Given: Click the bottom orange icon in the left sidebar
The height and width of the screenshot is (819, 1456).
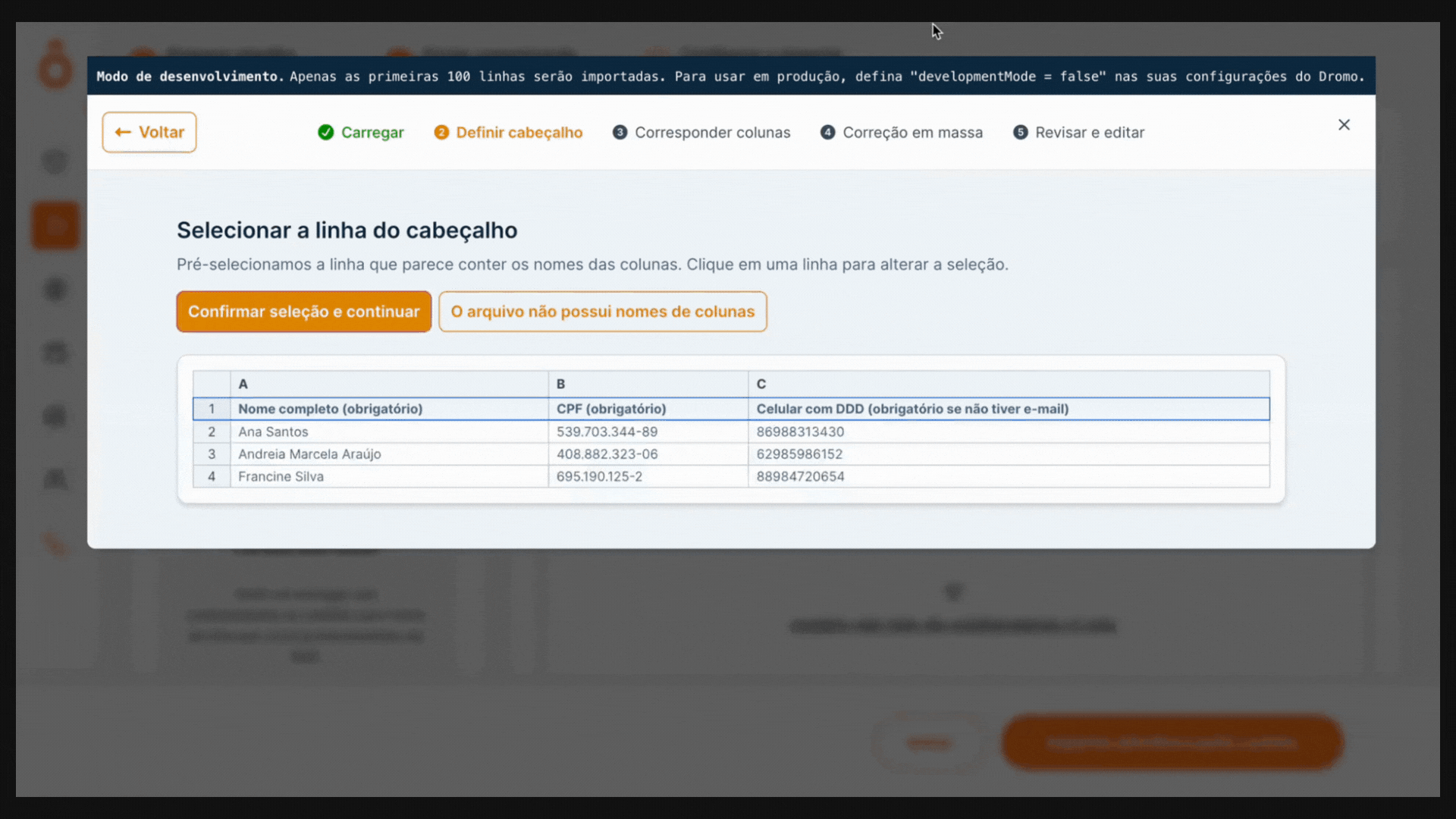Looking at the screenshot, I should click(55, 544).
